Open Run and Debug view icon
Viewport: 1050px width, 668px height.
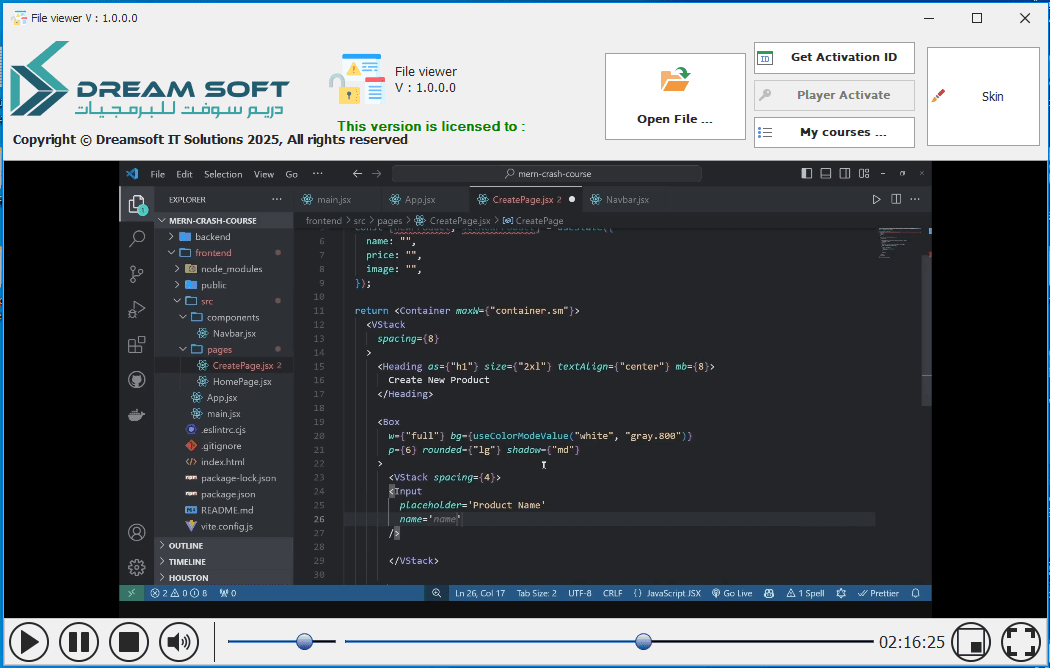coord(137,309)
